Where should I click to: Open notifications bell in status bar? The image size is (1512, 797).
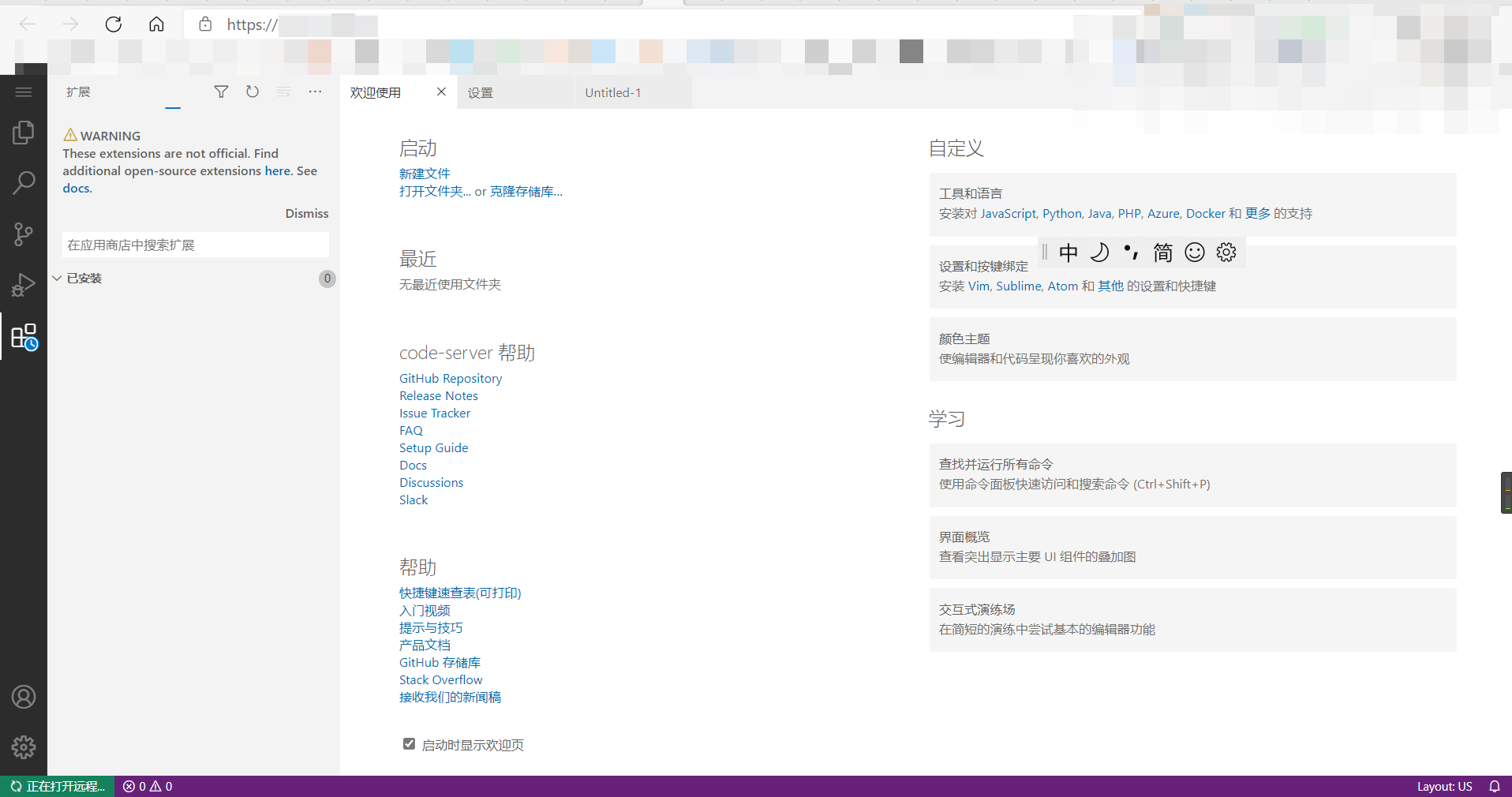click(x=1495, y=787)
